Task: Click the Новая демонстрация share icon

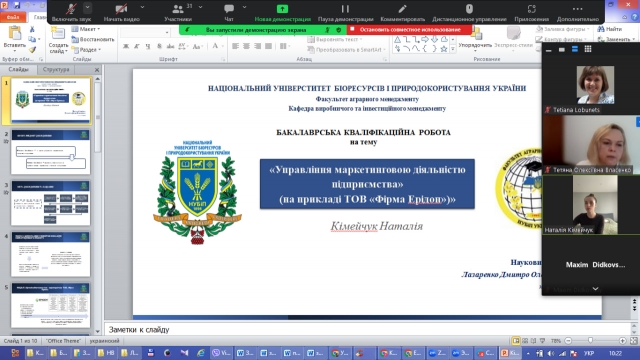Action: coord(282,9)
